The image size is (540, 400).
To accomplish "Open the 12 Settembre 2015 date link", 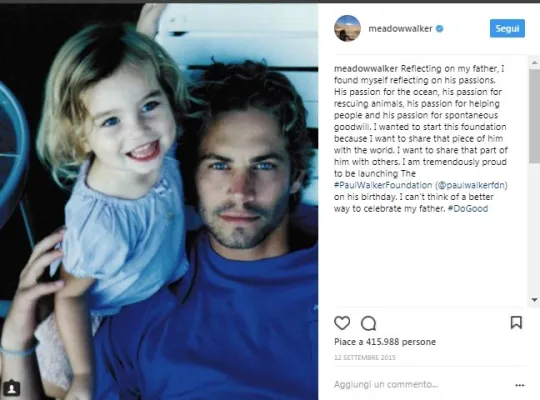I will pyautogui.click(x=365, y=358).
